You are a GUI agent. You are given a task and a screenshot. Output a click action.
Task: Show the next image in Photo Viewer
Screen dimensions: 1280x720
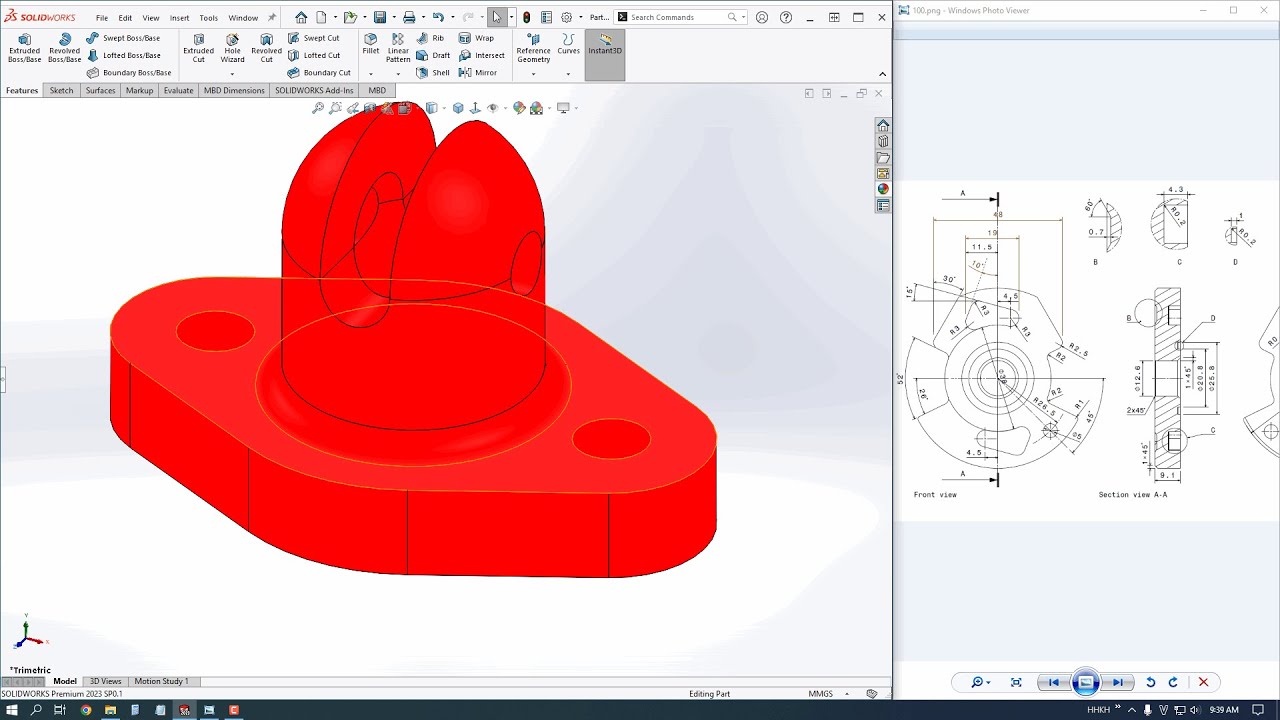point(1118,682)
